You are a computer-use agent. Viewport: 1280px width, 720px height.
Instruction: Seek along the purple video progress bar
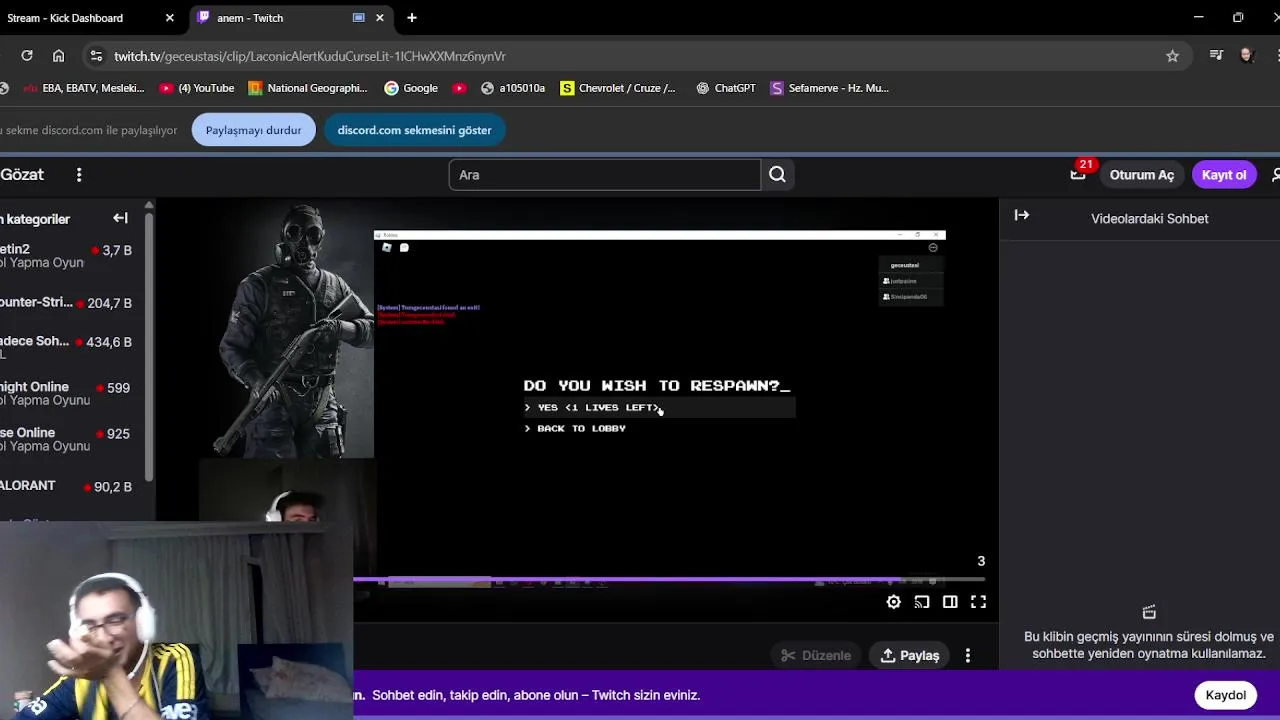point(669,579)
